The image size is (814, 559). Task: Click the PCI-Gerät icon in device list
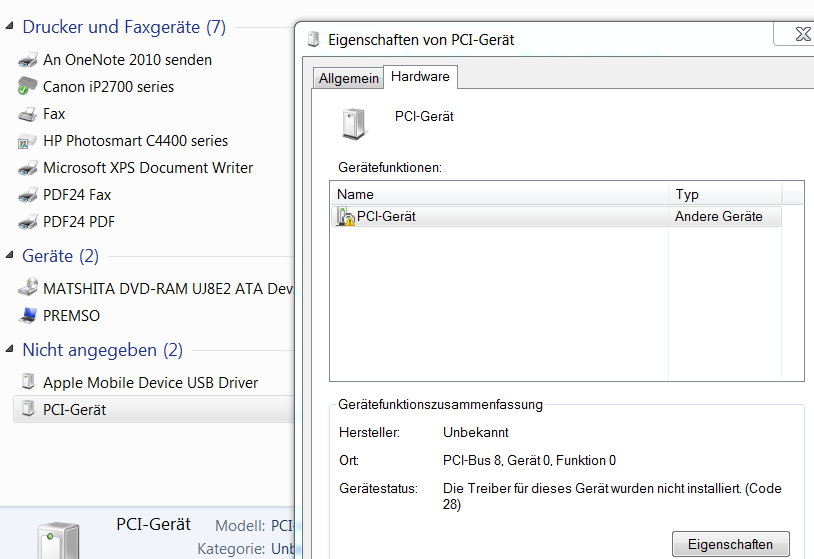(28, 408)
